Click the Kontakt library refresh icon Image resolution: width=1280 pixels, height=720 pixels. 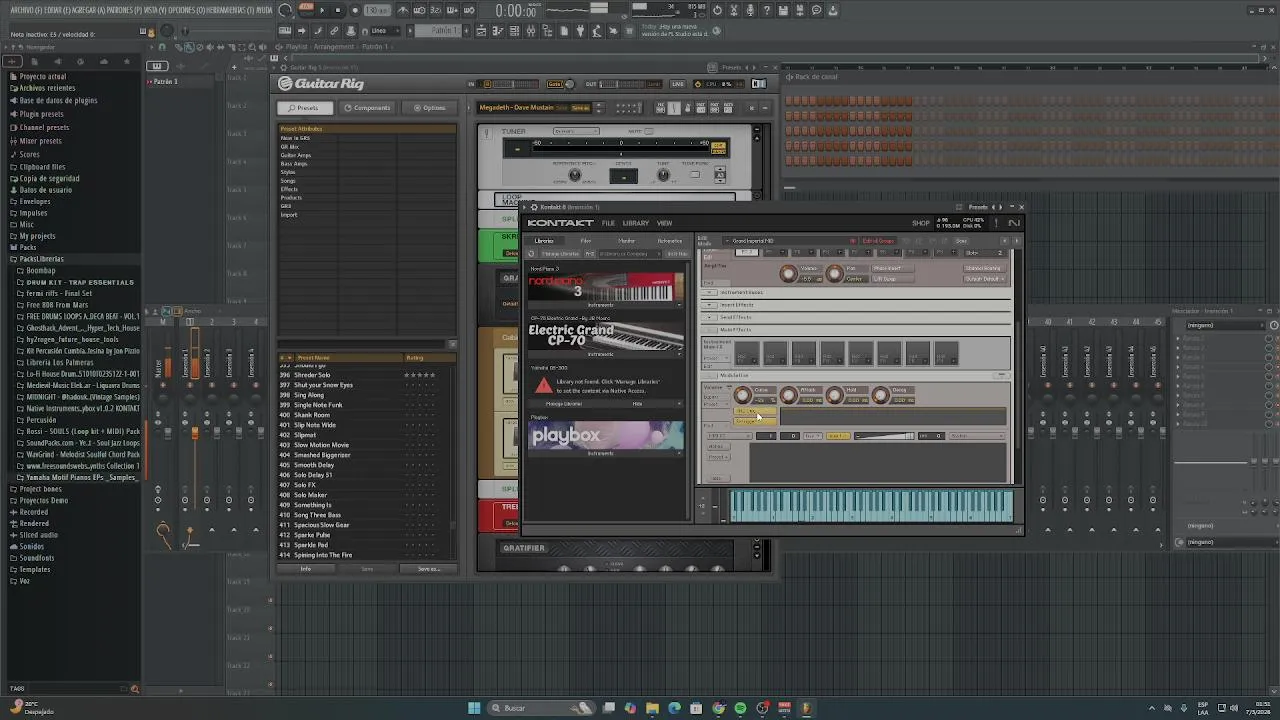[x=532, y=253]
